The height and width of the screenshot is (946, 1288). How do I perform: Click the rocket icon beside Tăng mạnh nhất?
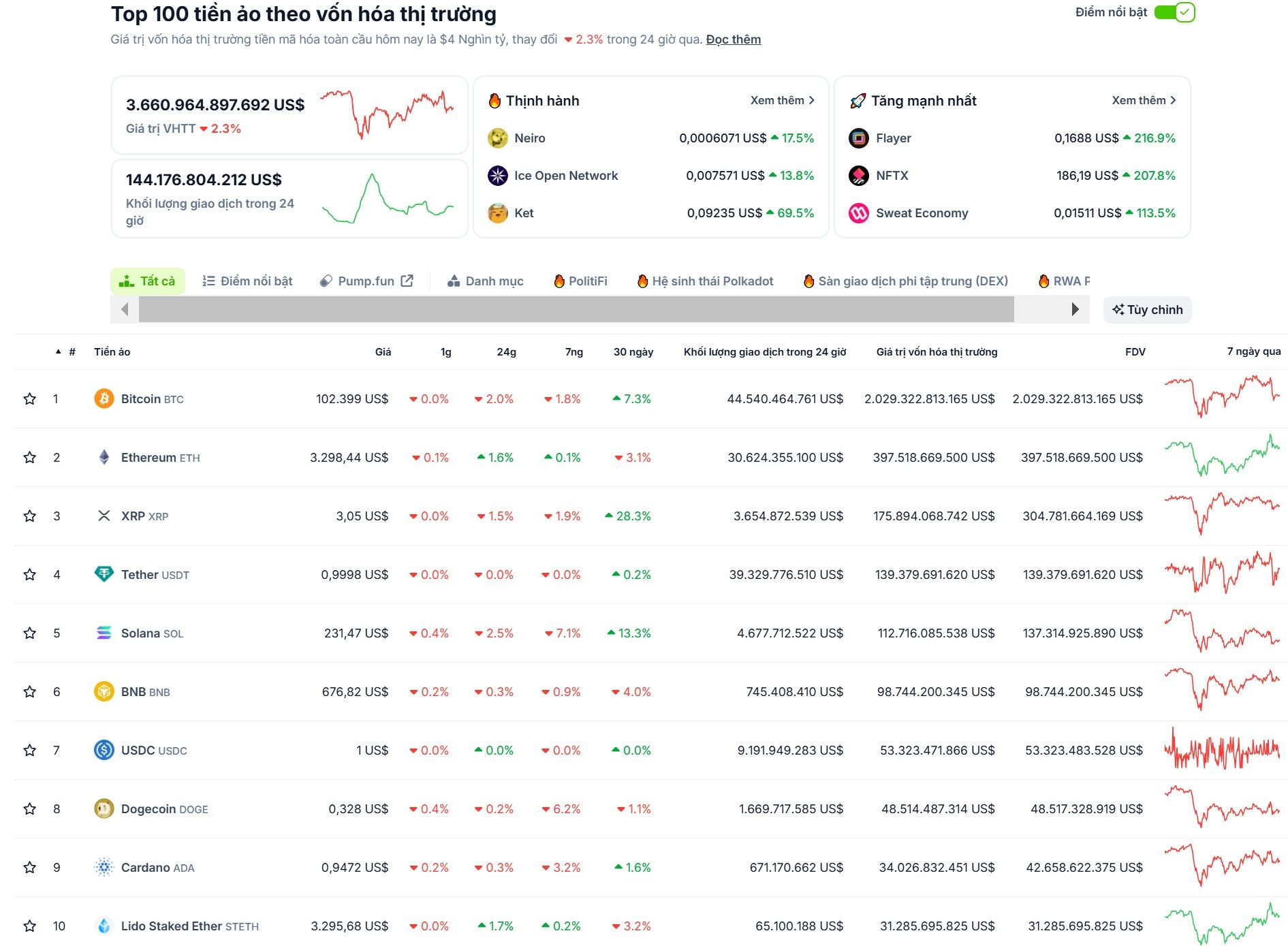pyautogui.click(x=858, y=101)
